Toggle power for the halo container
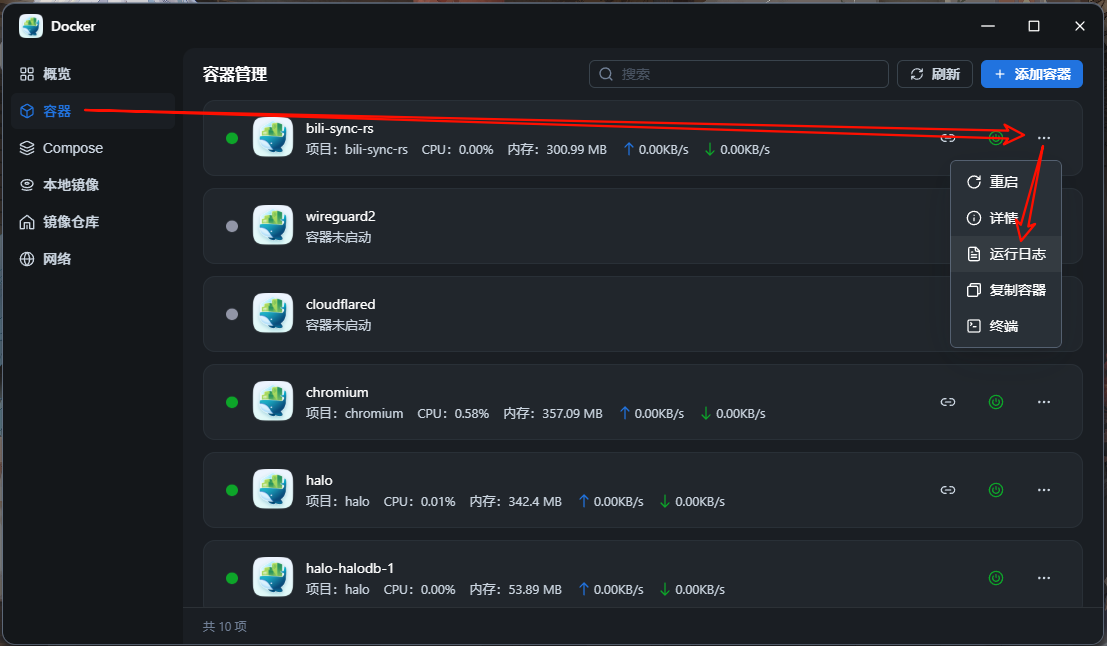 pyautogui.click(x=995, y=490)
